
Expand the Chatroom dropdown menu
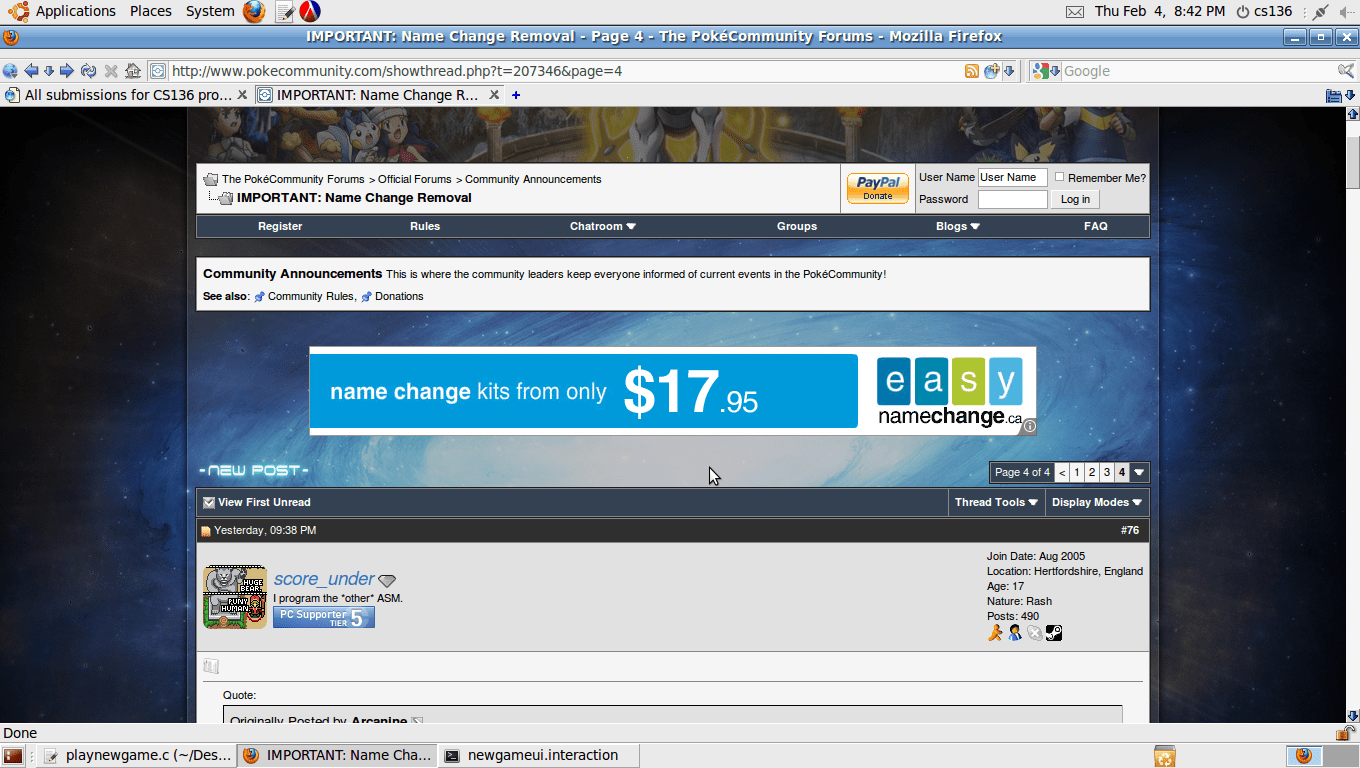(603, 226)
